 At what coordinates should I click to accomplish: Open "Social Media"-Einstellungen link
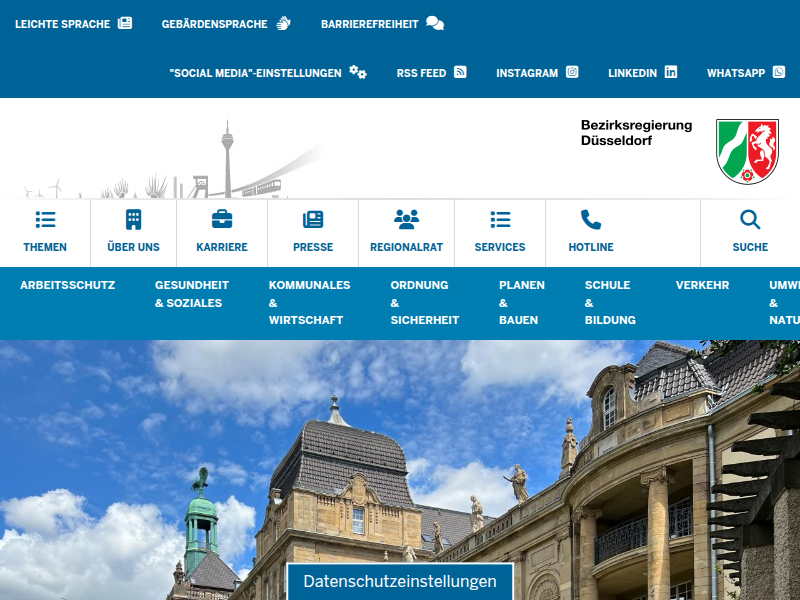click(255, 73)
